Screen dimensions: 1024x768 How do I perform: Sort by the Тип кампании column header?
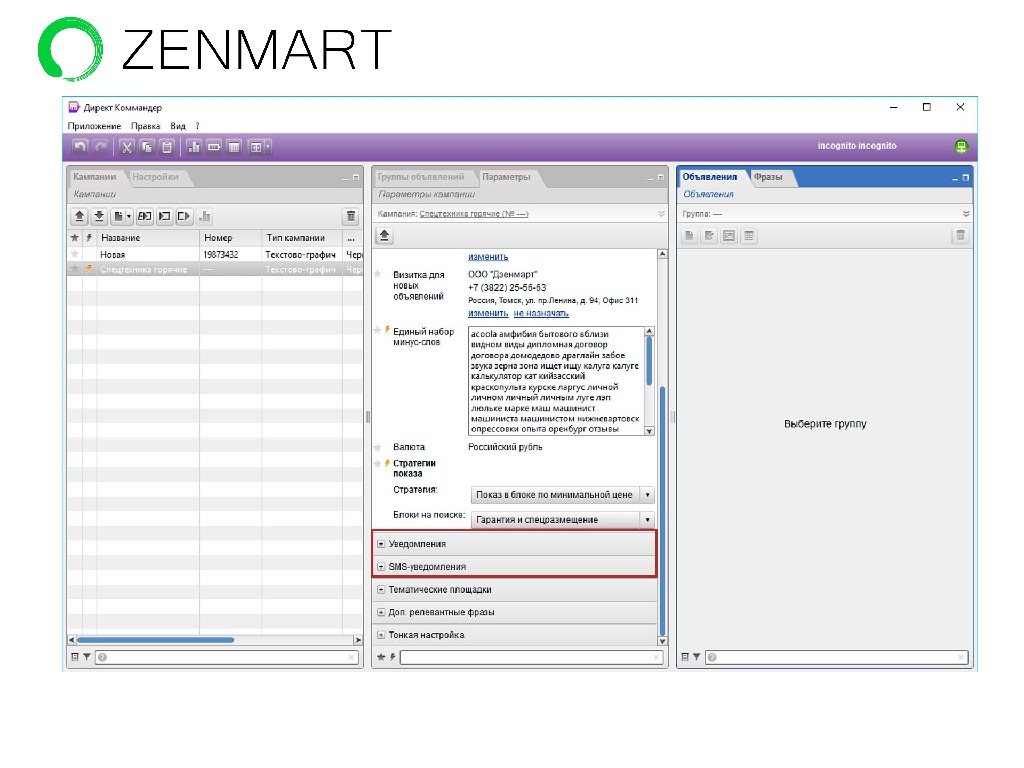click(x=302, y=238)
